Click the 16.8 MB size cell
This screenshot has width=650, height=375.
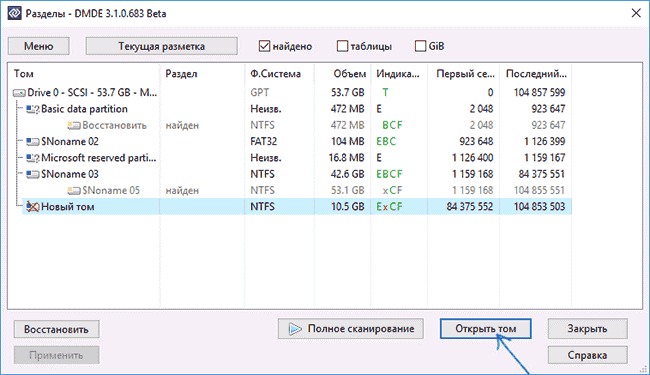(x=347, y=158)
